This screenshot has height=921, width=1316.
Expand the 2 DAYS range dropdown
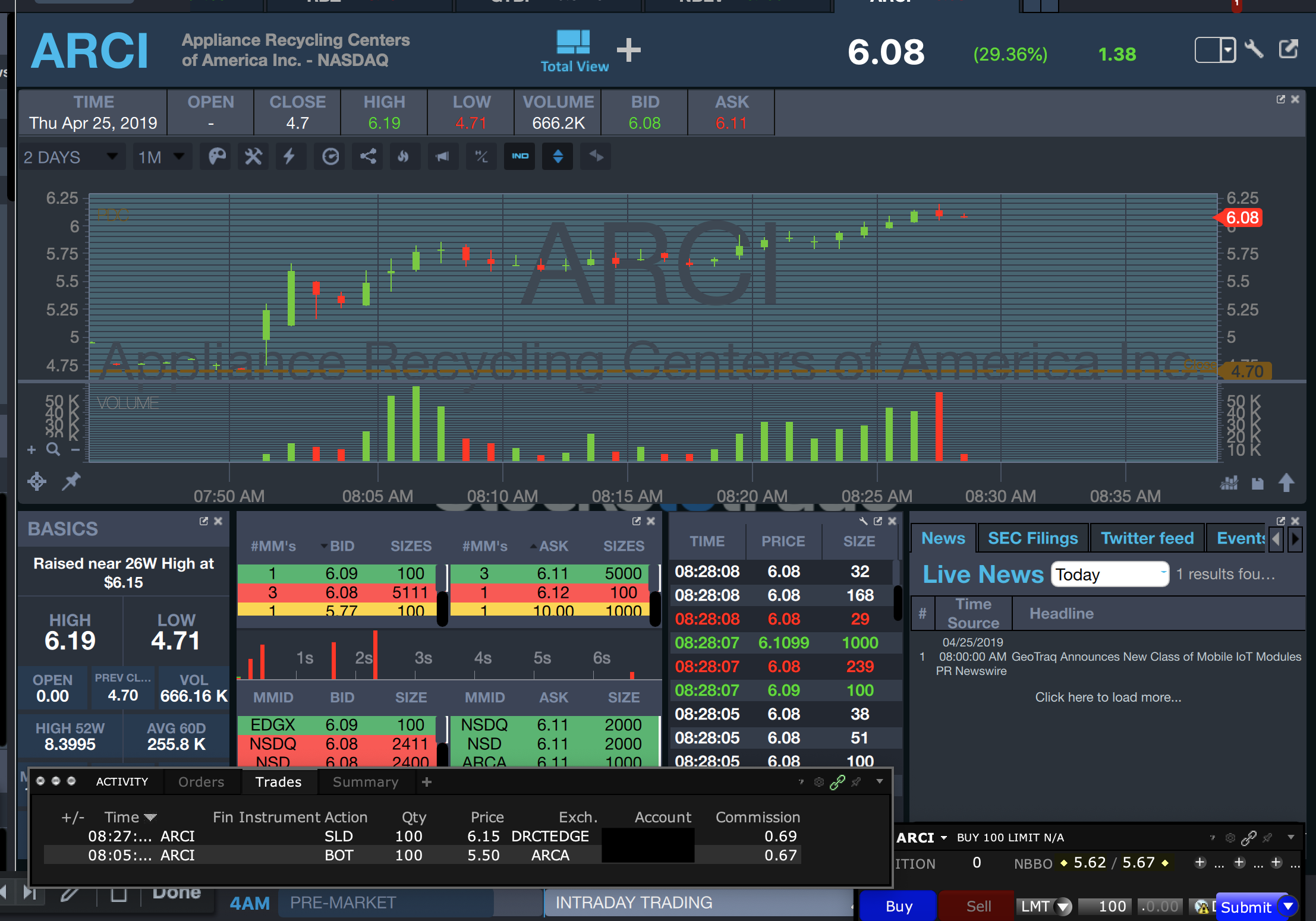point(71,157)
